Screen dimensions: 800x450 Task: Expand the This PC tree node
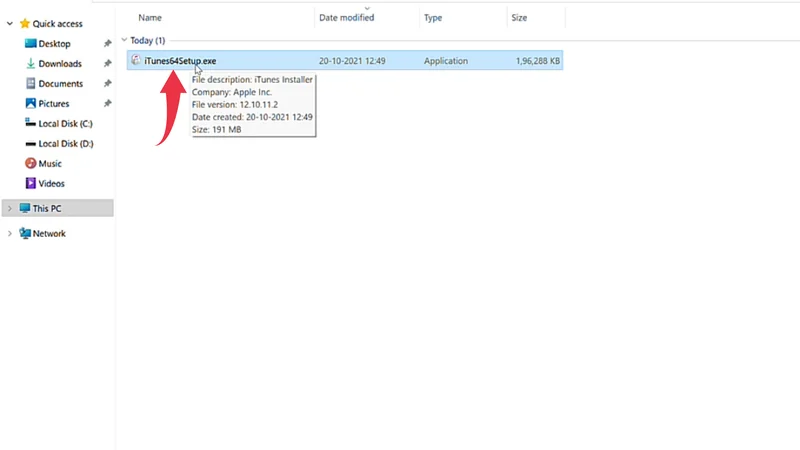(10, 208)
